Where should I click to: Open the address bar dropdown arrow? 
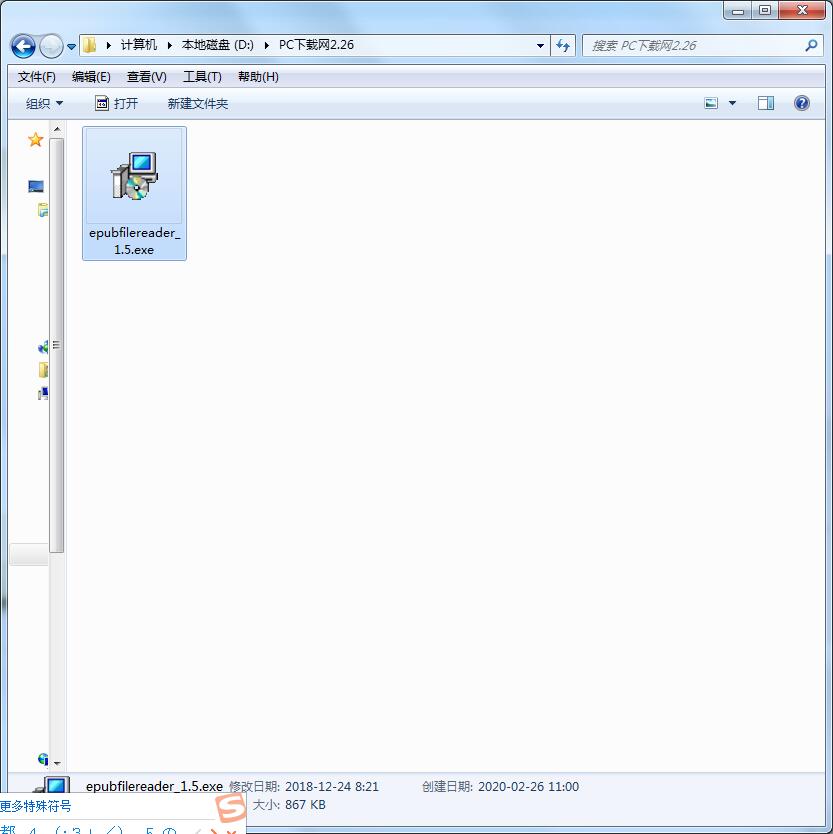click(x=540, y=45)
